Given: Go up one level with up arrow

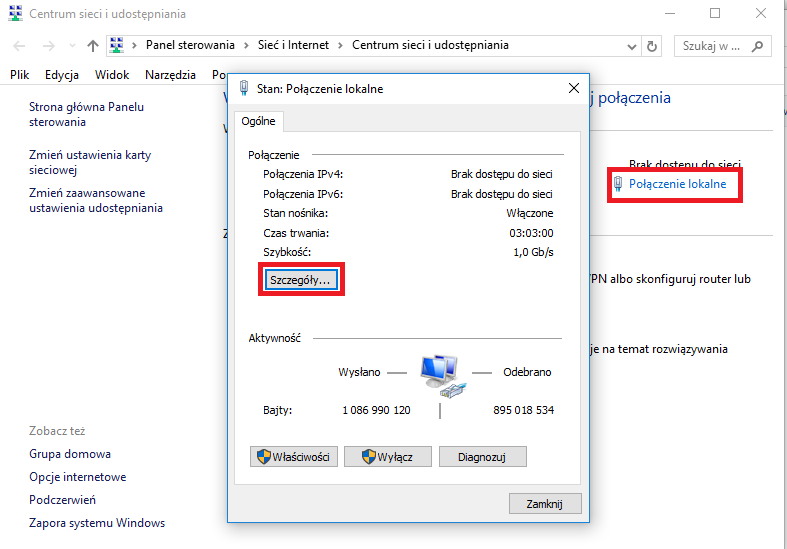Looking at the screenshot, I should 93,46.
